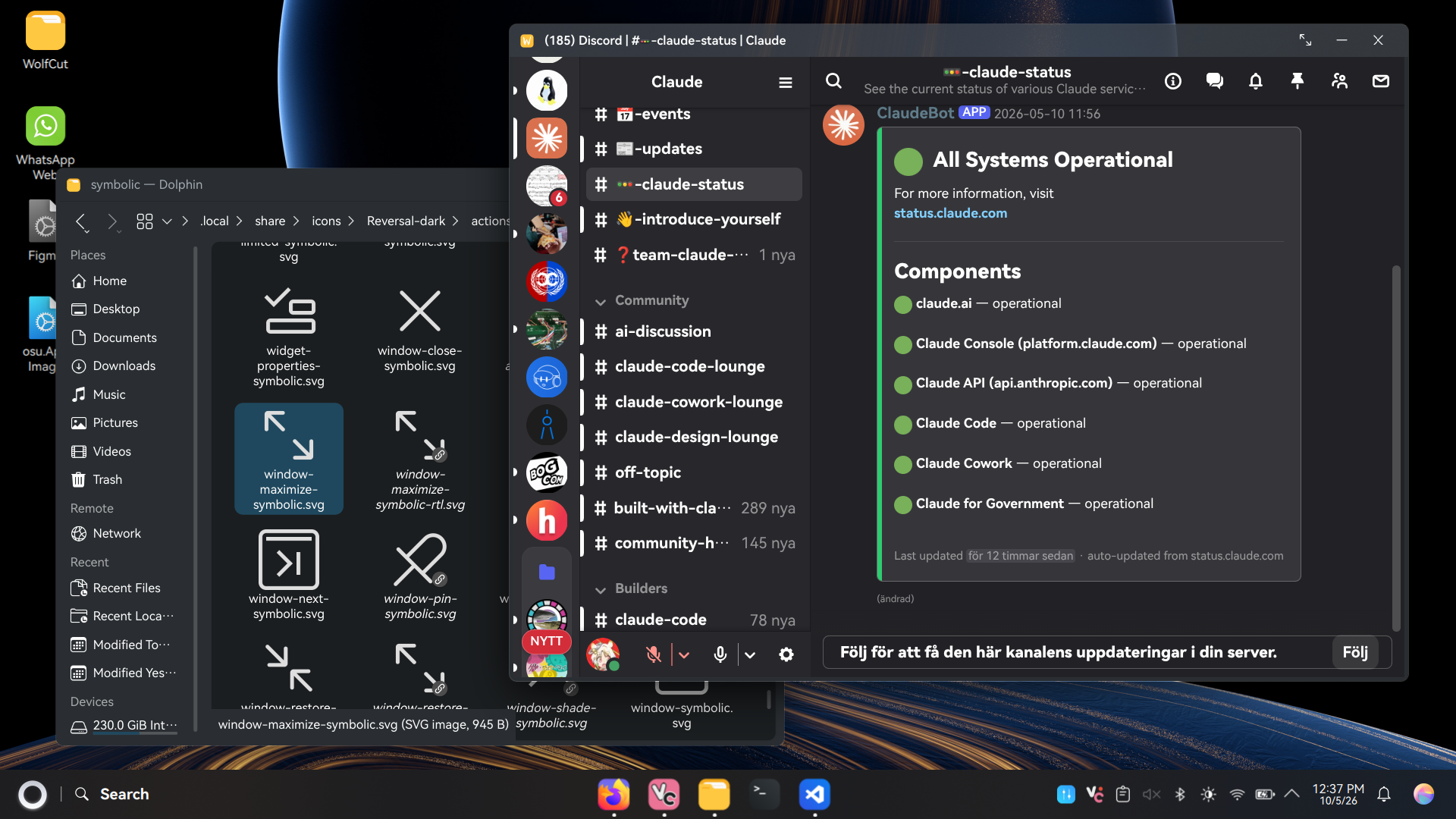This screenshot has width=1456, height=819.
Task: Open WolfCut desktop folder
Action: point(45,41)
